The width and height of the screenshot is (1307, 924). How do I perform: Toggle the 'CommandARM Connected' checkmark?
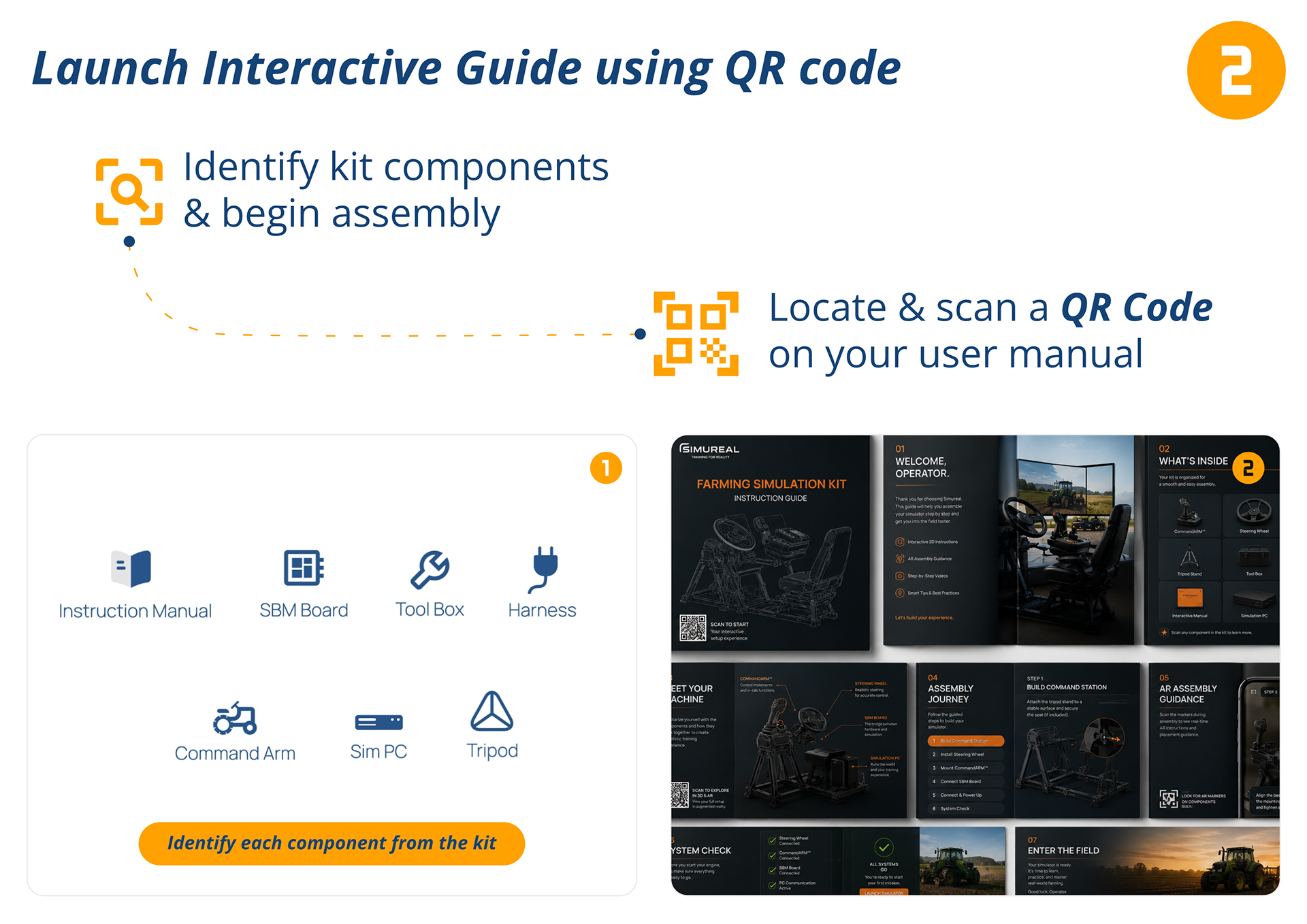pos(772,856)
